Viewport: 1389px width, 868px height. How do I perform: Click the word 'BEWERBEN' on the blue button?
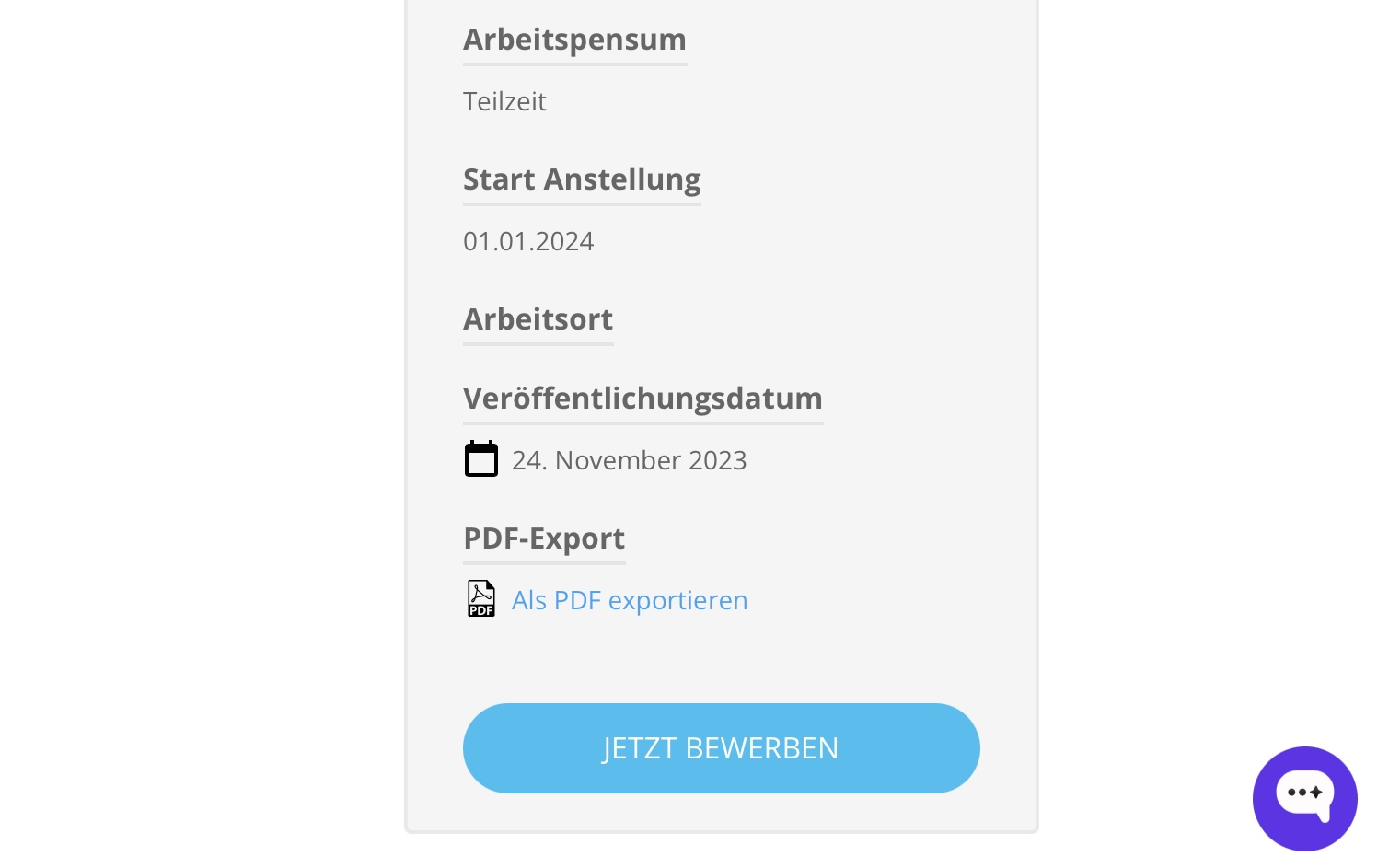(x=762, y=748)
